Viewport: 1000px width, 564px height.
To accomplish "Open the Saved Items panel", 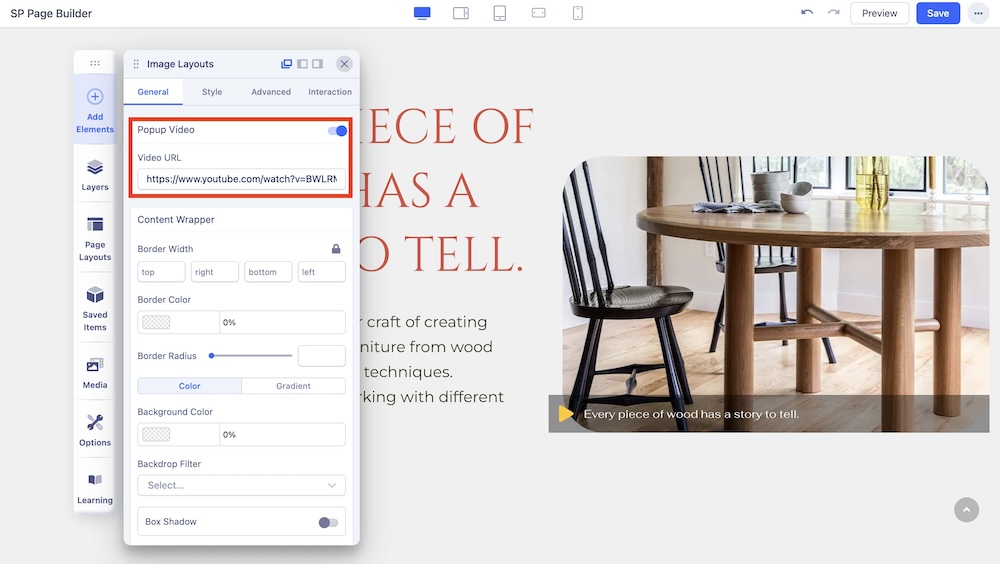I will (95, 307).
